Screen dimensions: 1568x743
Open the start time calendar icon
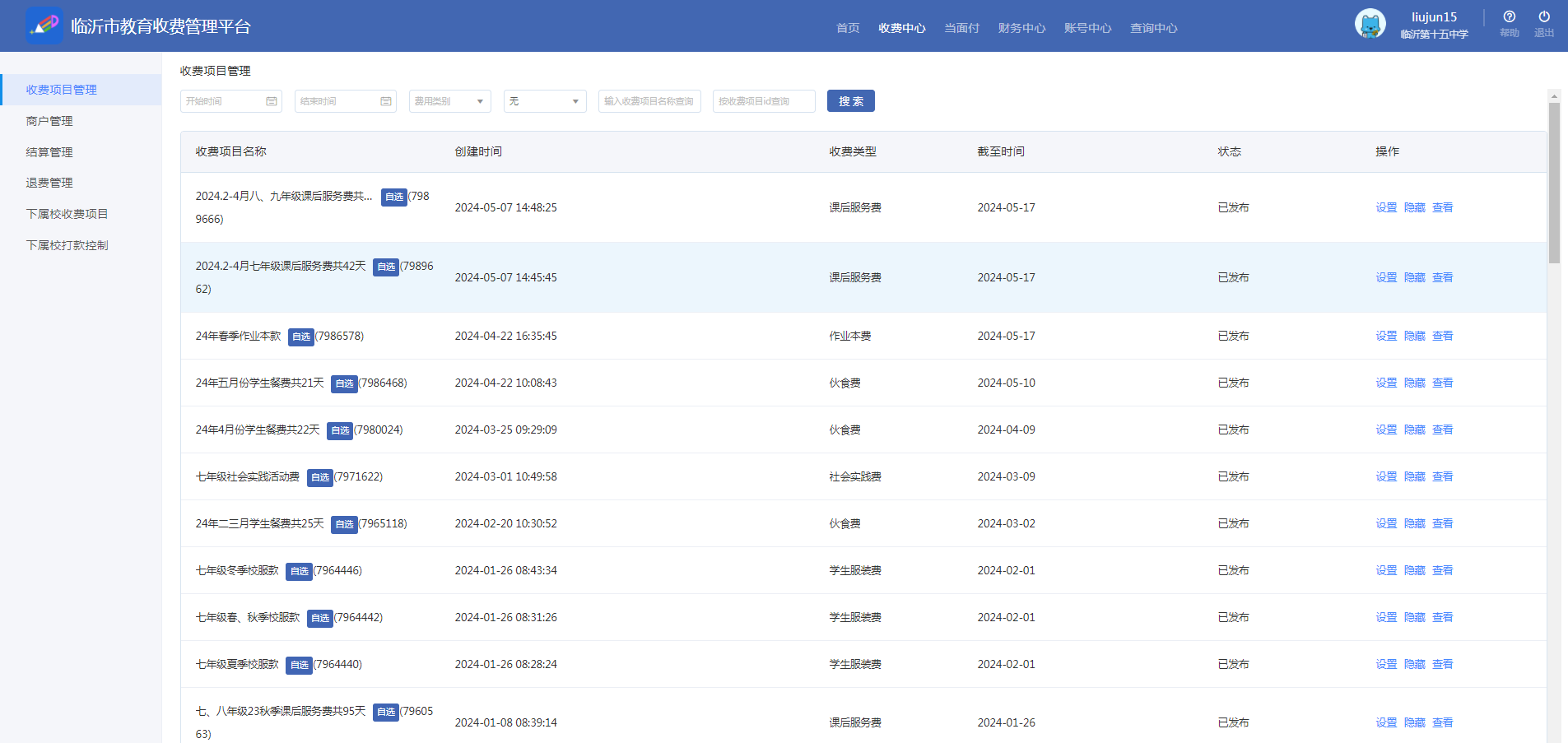point(272,101)
